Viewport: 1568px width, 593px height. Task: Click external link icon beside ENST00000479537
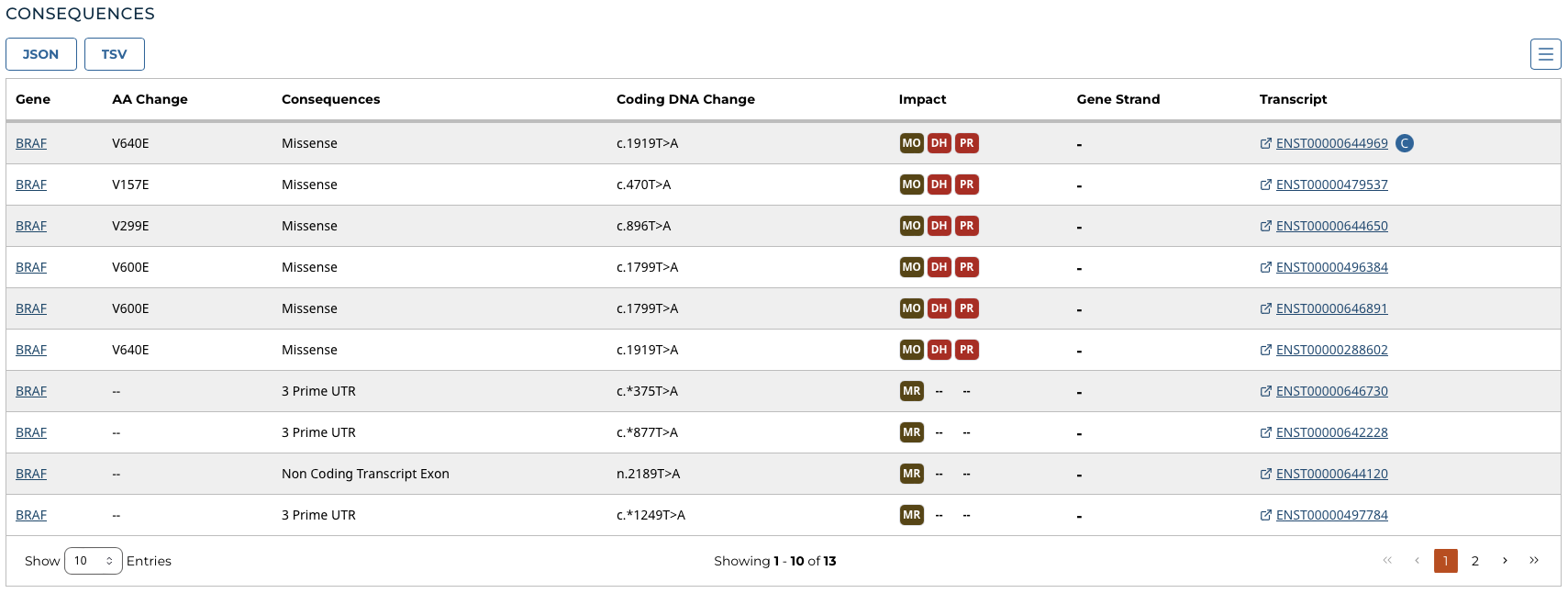(x=1265, y=185)
